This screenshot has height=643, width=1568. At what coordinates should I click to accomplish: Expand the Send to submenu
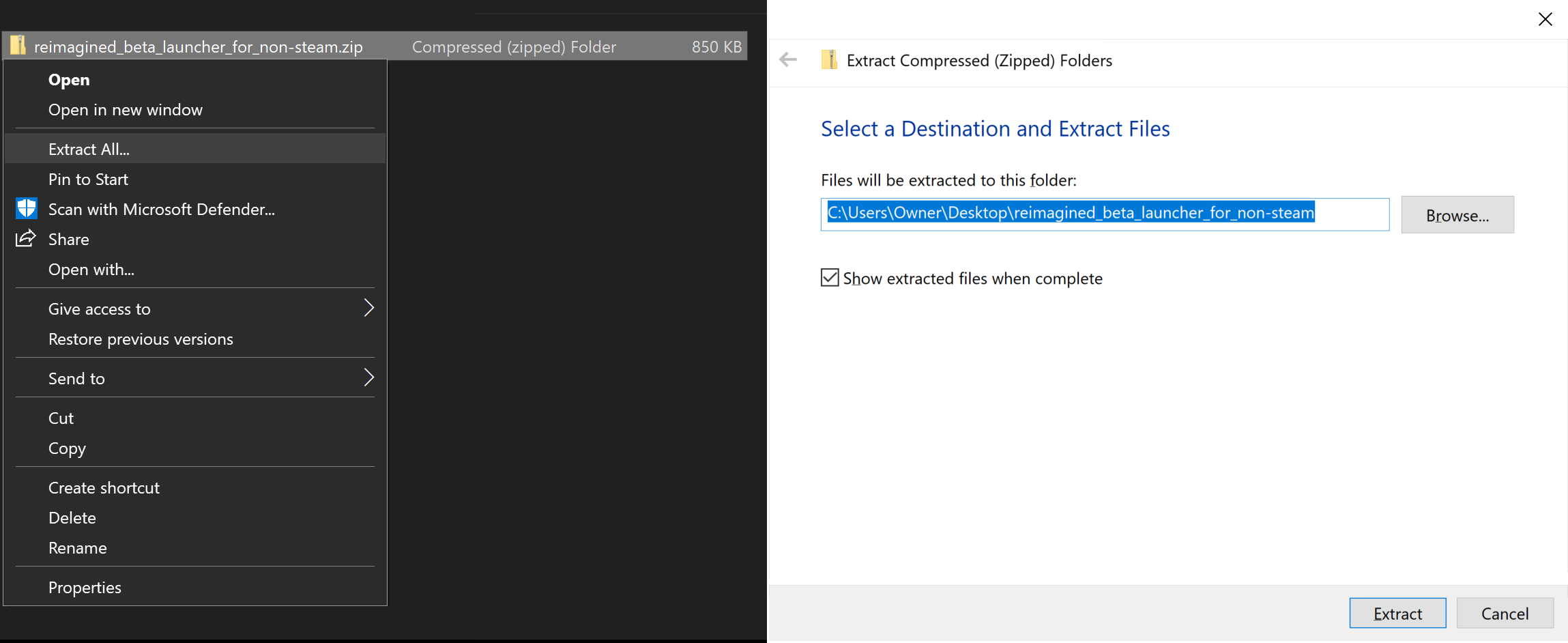coord(368,378)
